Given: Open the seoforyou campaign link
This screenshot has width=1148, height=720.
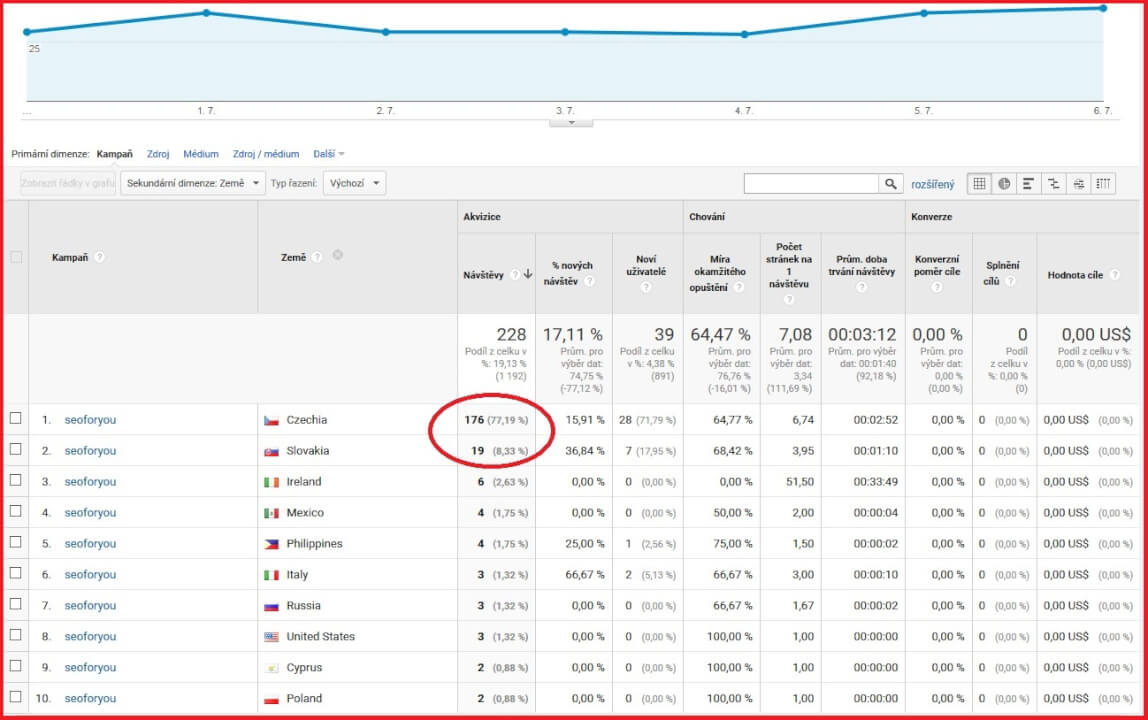Looking at the screenshot, I should (x=91, y=419).
